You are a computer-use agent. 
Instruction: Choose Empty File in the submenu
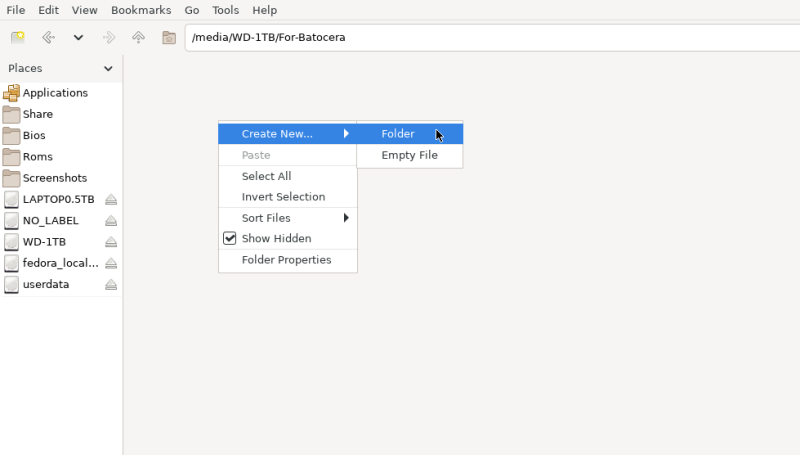click(410, 155)
